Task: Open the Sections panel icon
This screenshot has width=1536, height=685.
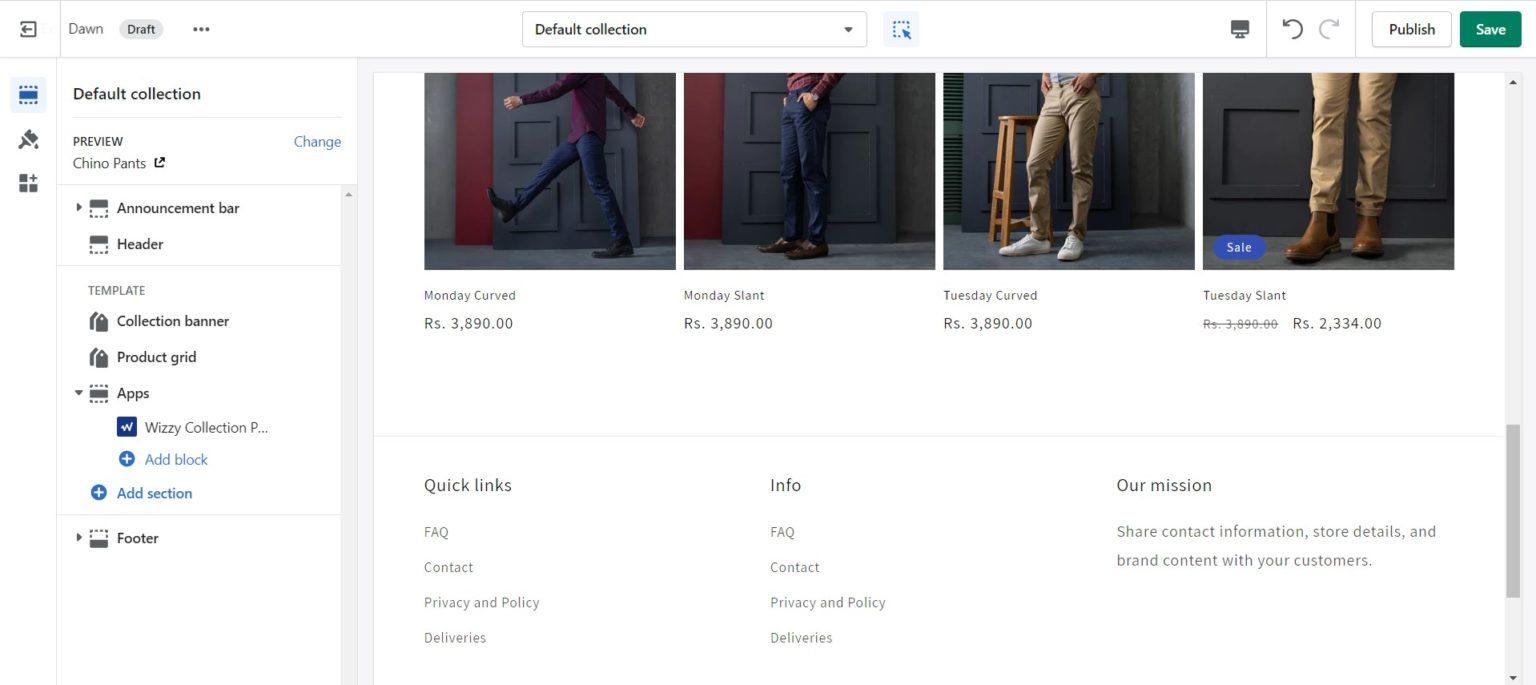Action: click(28, 93)
